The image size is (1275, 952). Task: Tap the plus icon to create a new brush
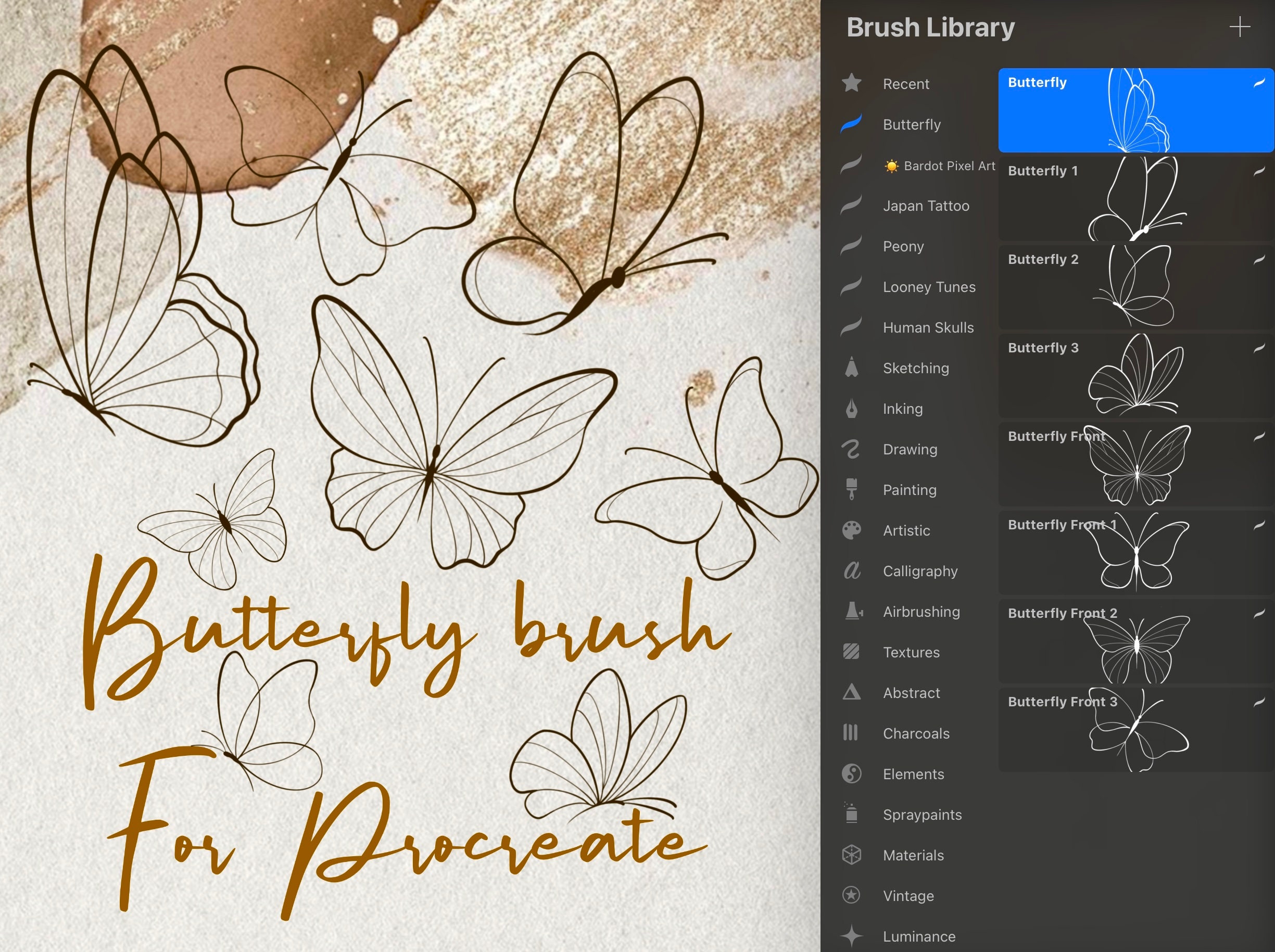tap(1241, 26)
